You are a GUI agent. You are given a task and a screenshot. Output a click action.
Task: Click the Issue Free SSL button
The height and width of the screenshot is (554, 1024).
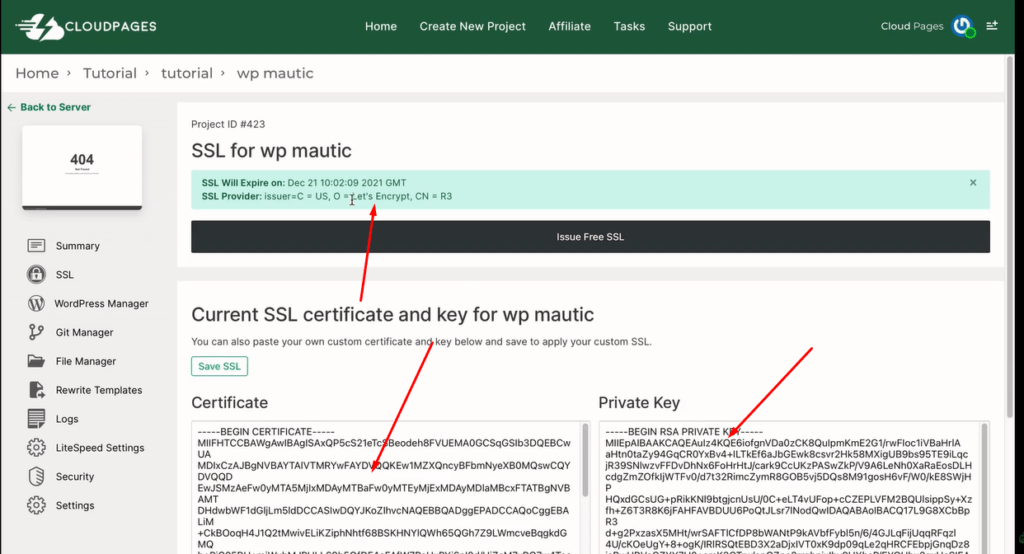(x=590, y=236)
